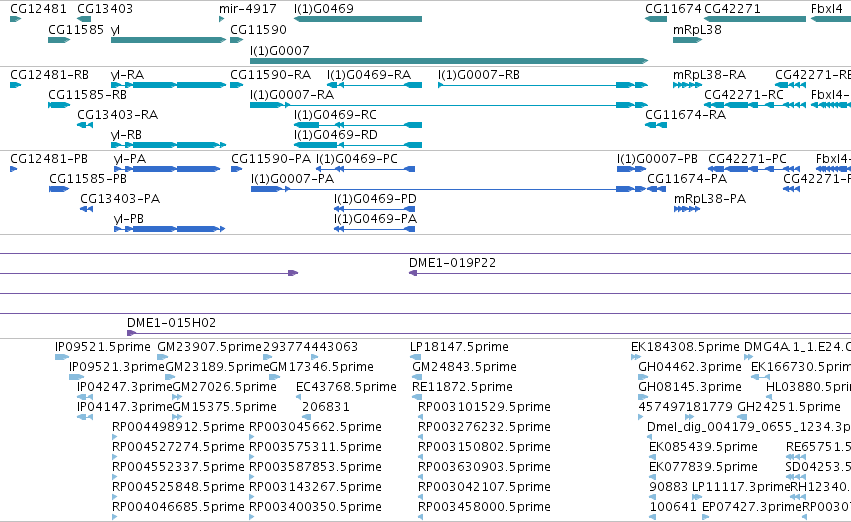
Task: Click EST LP18147.5prime
Action: [x=459, y=347]
